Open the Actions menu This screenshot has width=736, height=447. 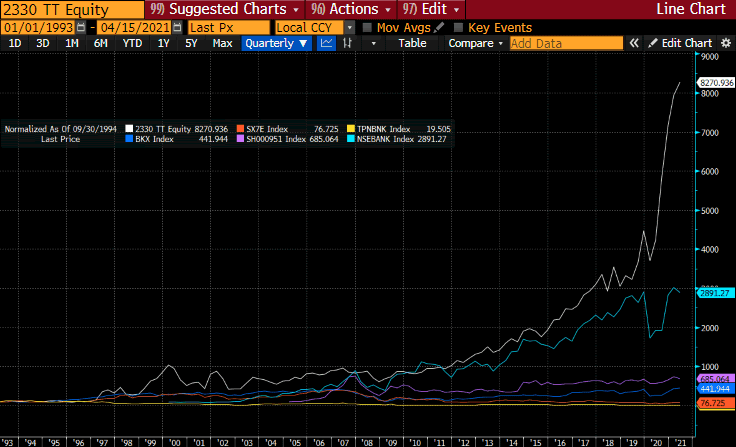[351, 9]
